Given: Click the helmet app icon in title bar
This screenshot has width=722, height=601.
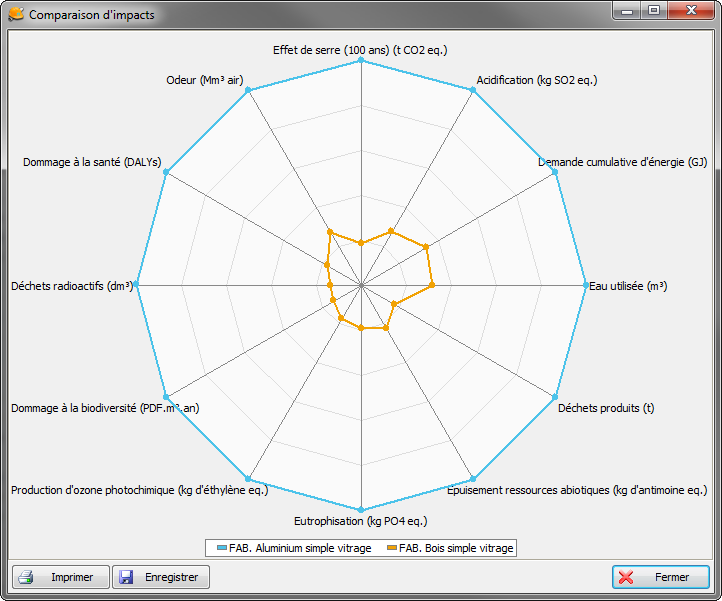Looking at the screenshot, I should [16, 14].
